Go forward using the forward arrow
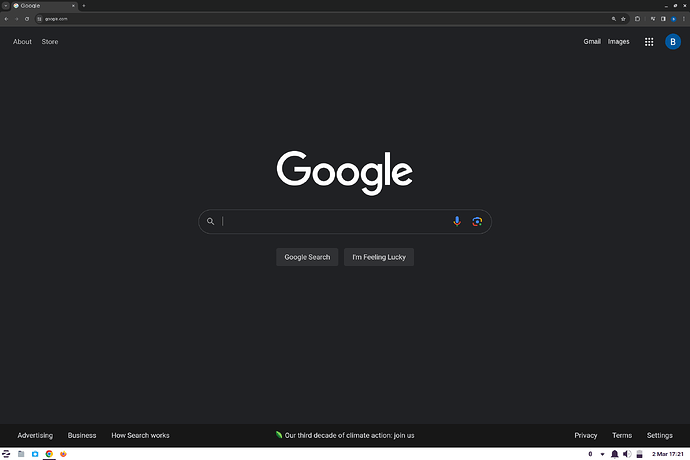The width and height of the screenshot is (690, 460). coord(16,19)
